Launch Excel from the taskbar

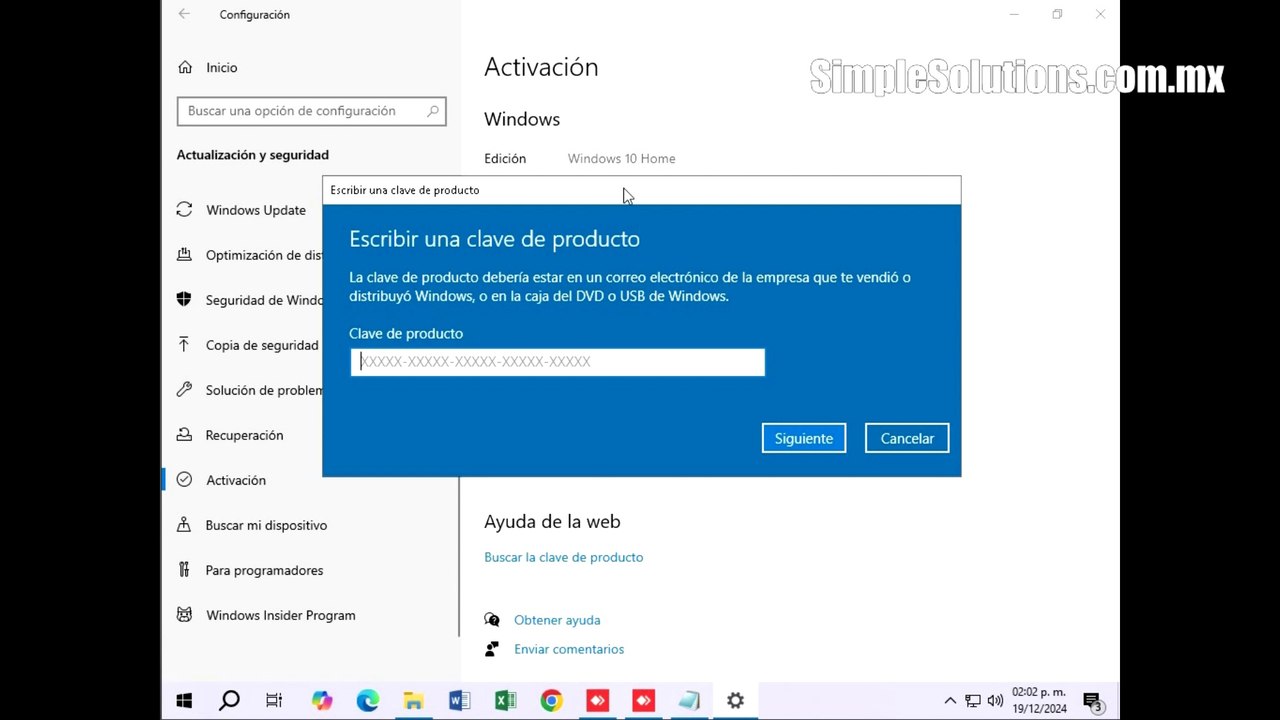click(505, 701)
